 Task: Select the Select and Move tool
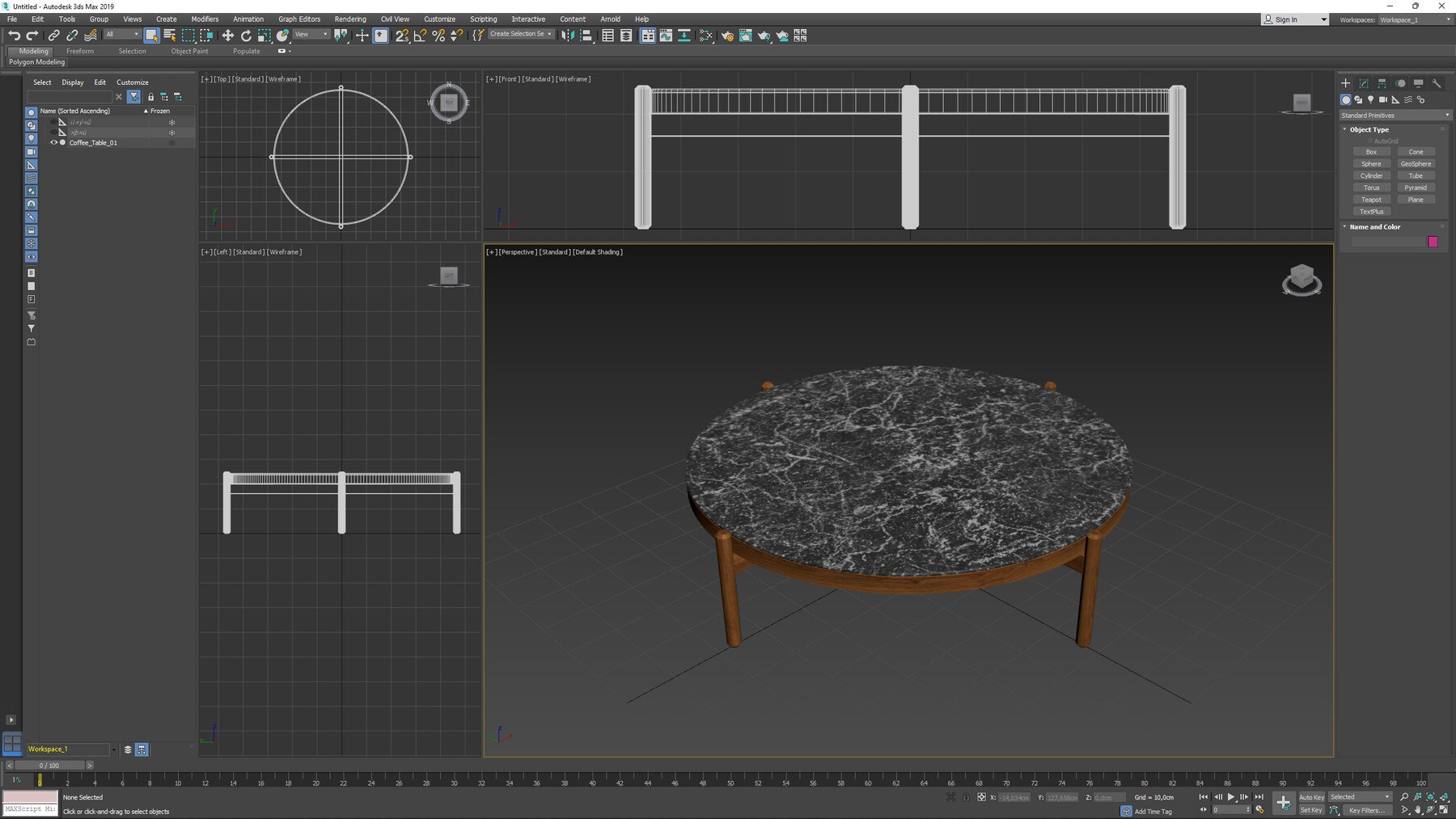pos(227,36)
